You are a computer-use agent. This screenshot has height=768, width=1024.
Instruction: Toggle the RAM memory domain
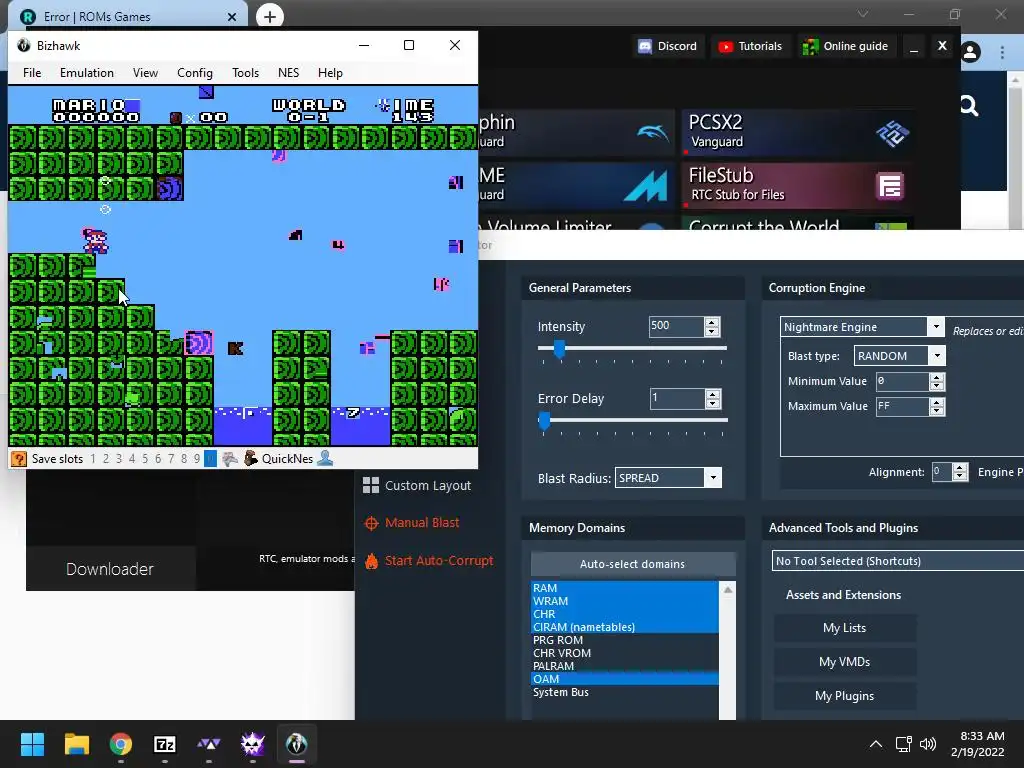[625, 588]
